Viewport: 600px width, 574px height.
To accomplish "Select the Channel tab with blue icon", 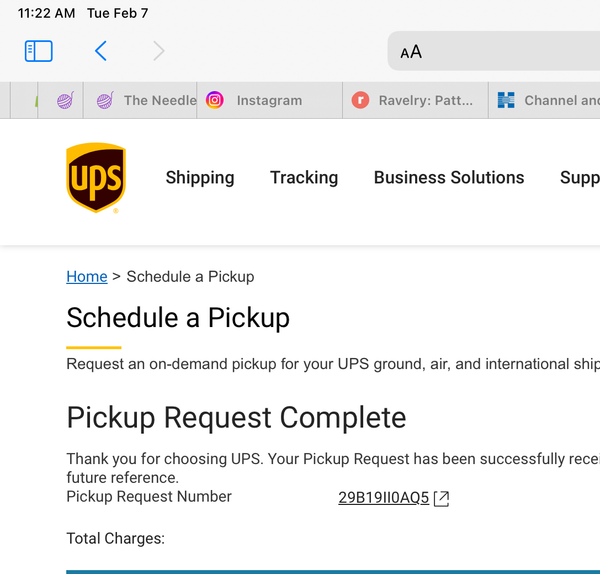I will point(545,100).
